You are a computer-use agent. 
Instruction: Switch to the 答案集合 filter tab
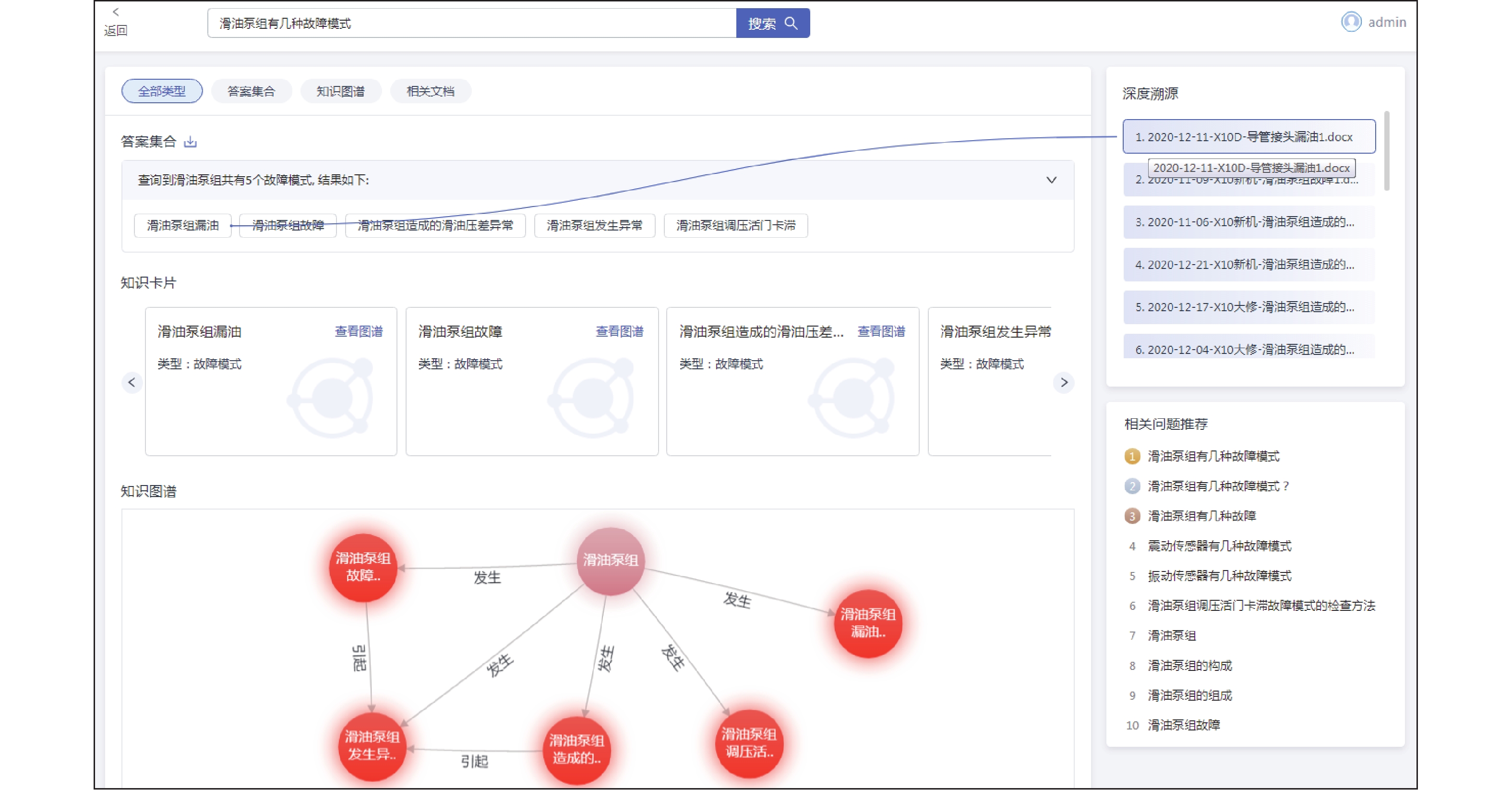tap(251, 91)
